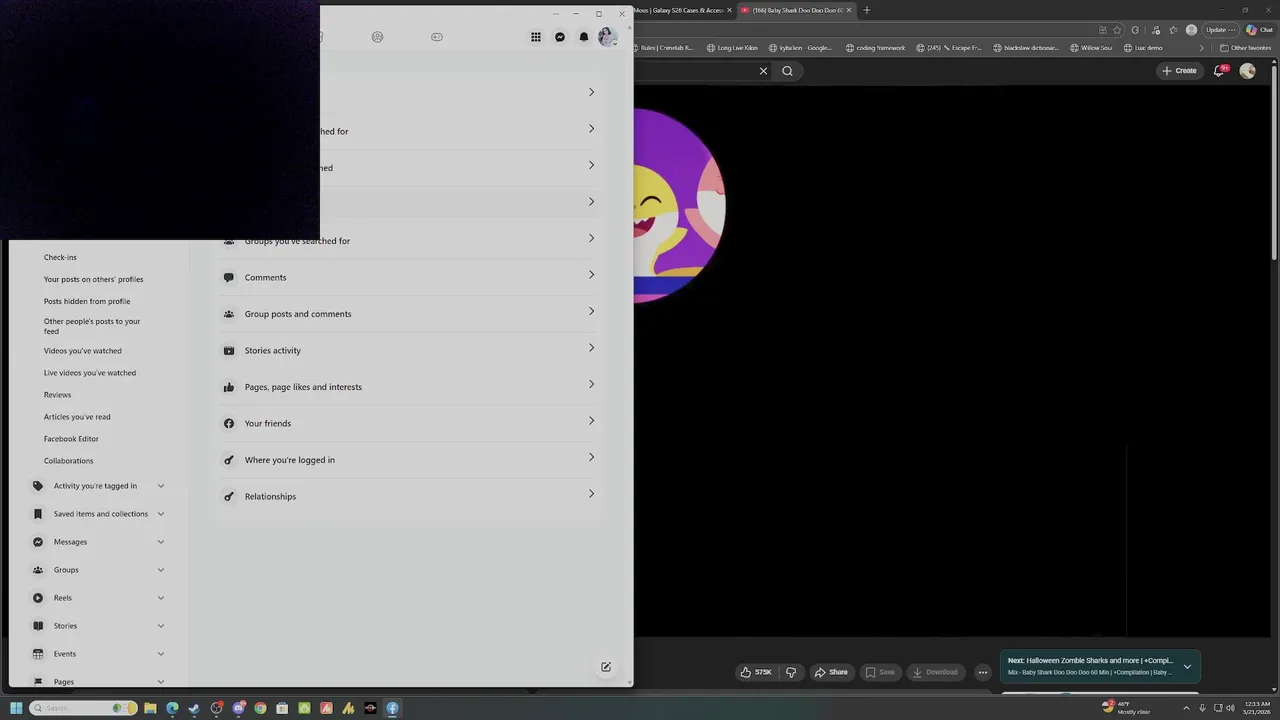Open the Check-ins sidebar link
Viewport: 1280px width, 720px height.
[60, 257]
